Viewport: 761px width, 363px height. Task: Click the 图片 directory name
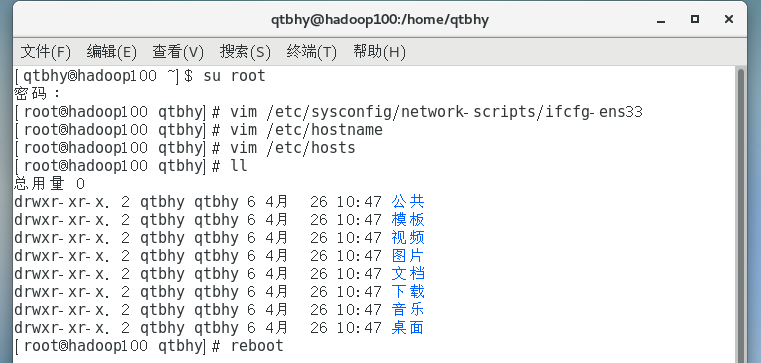point(408,256)
